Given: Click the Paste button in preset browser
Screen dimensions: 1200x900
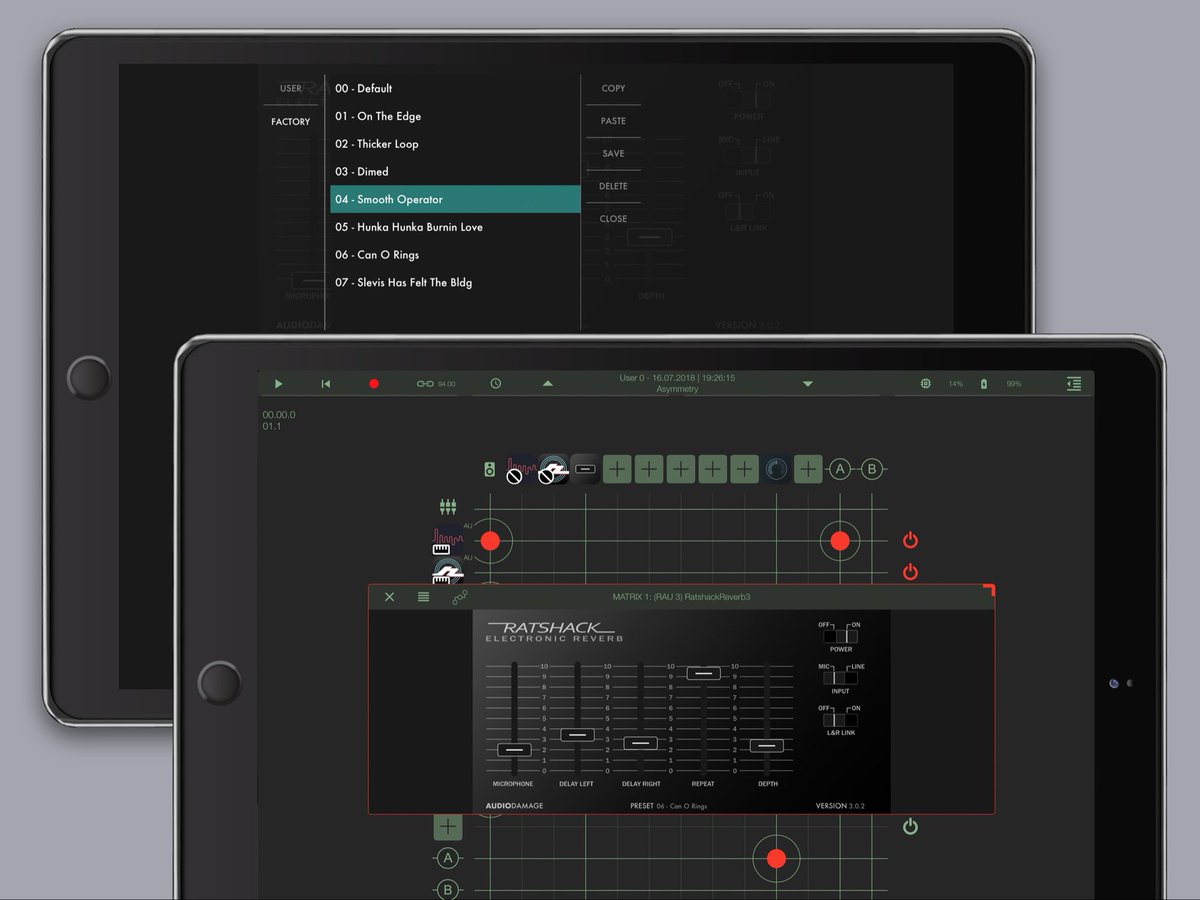Looking at the screenshot, I should pos(613,121).
